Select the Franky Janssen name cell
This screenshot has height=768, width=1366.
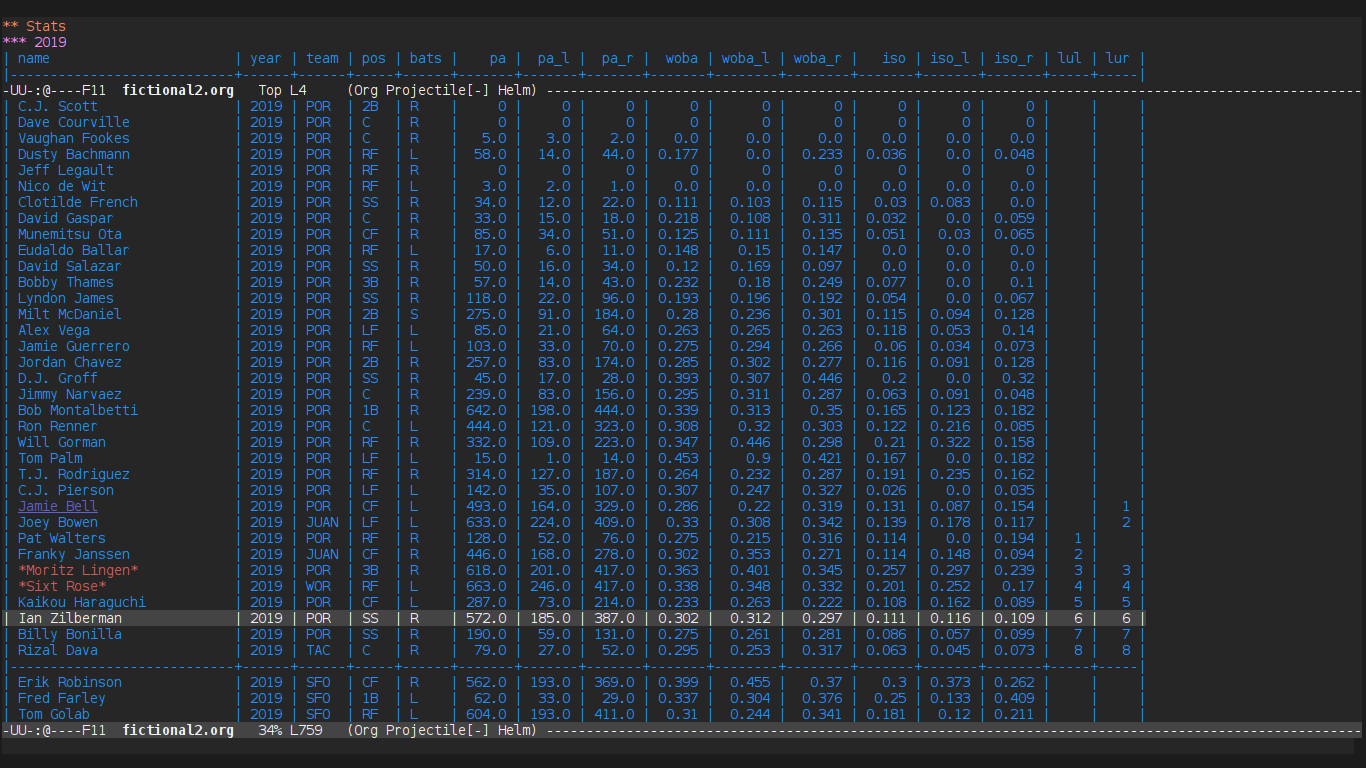point(74,554)
